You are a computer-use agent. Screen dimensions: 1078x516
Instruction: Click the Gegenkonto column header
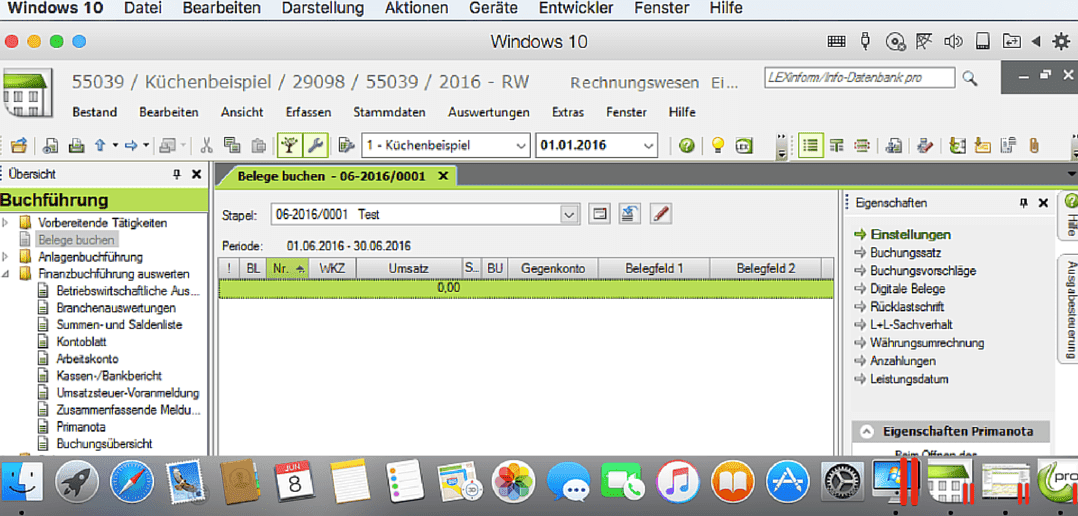pos(553,269)
